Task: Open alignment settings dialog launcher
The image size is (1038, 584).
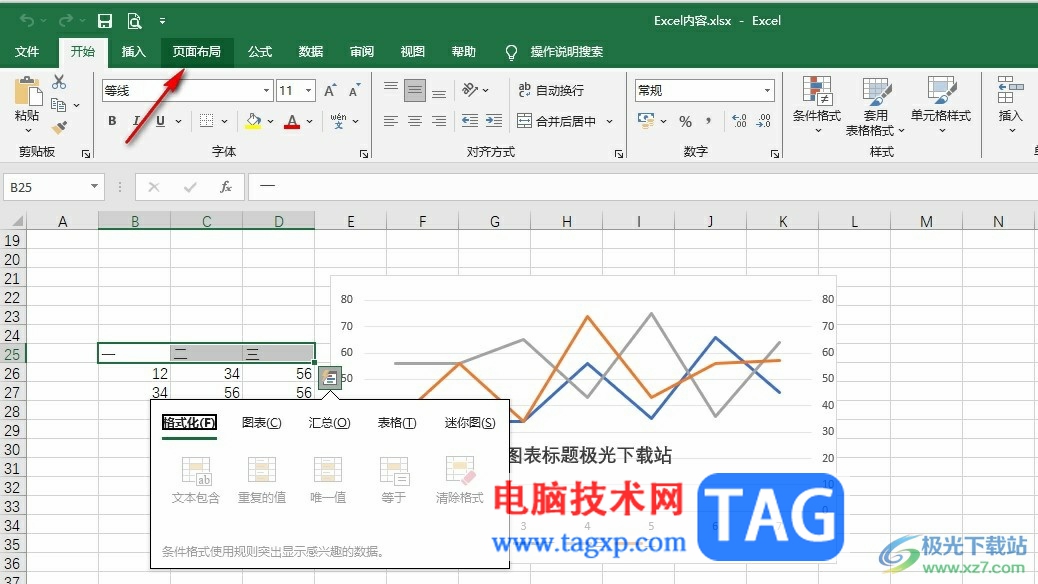Action: point(619,154)
